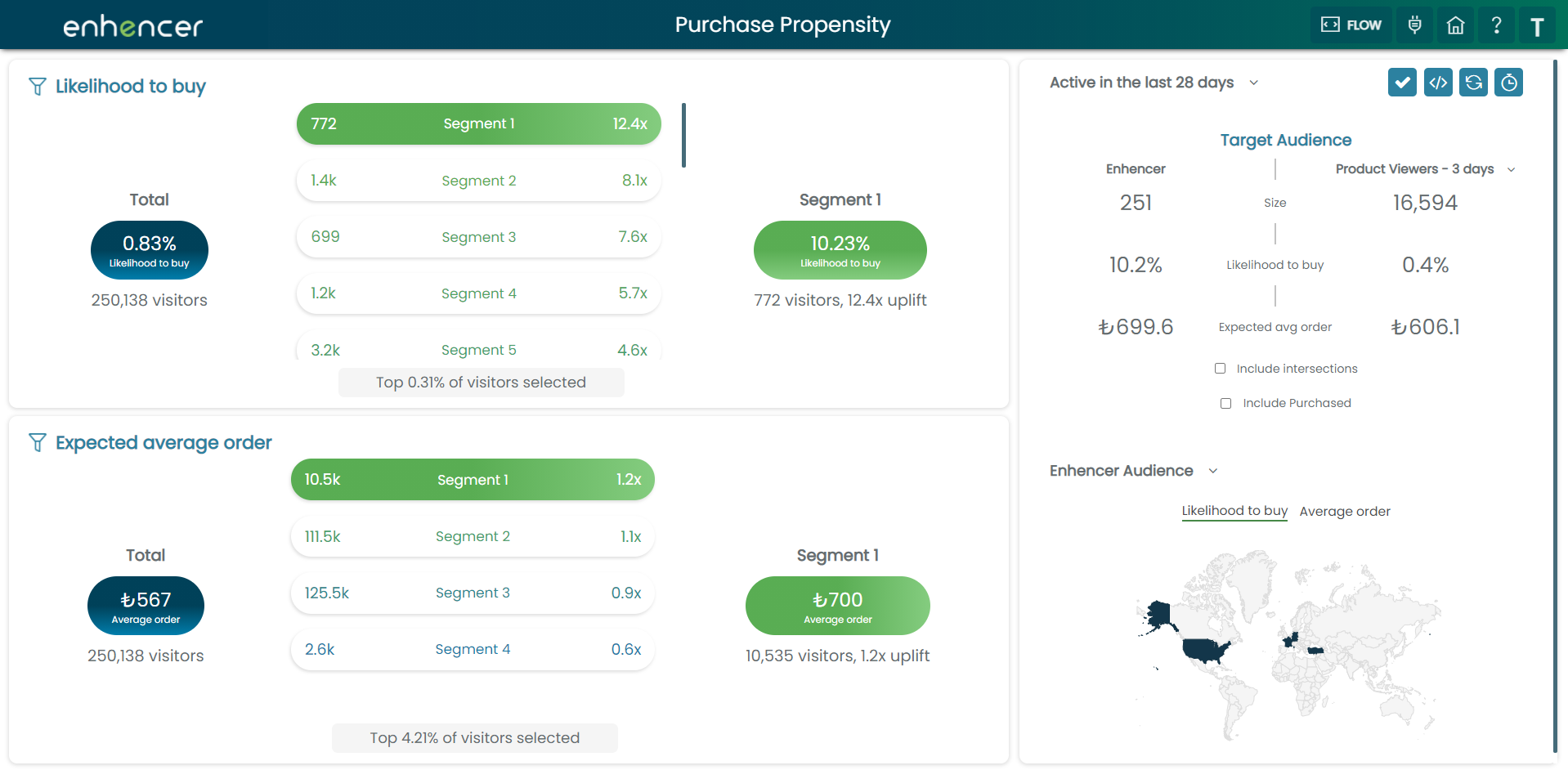Open the FLOW view button
Screen dimensions: 1568x770
[1351, 25]
